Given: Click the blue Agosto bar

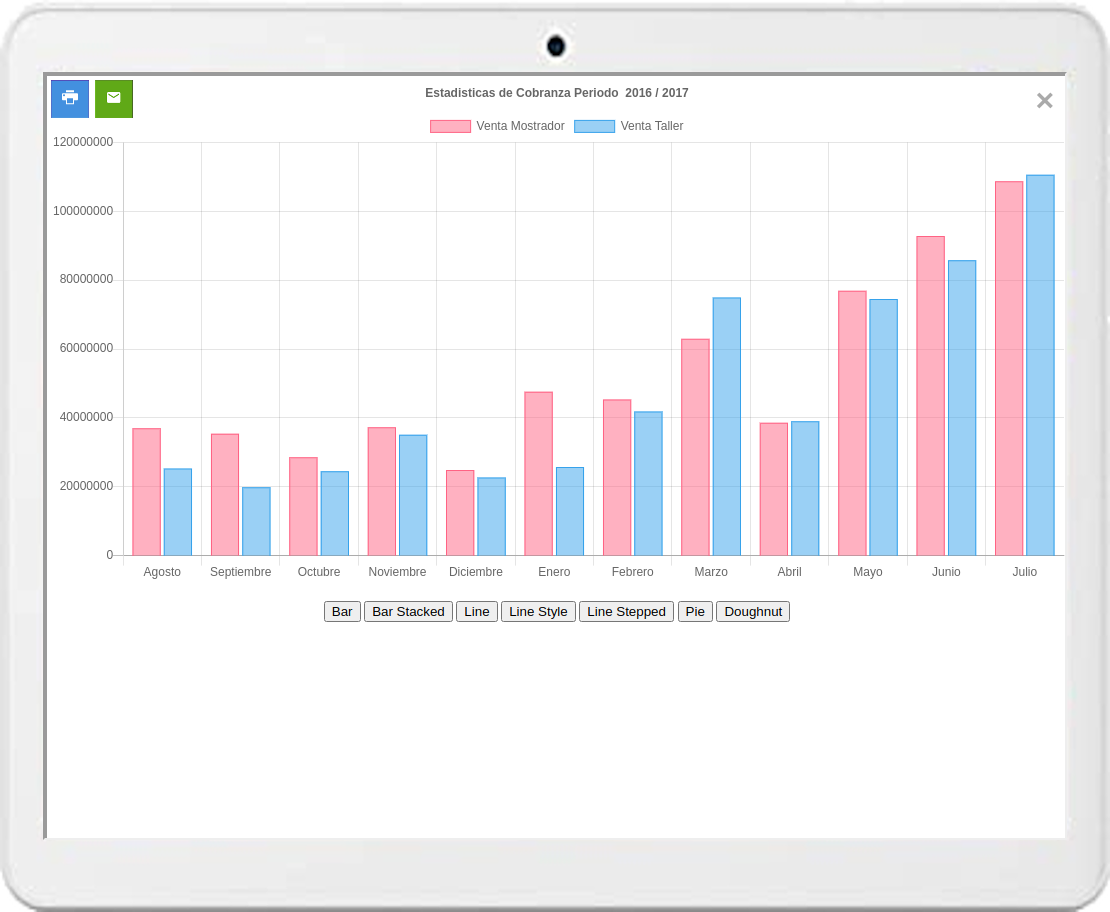Looking at the screenshot, I should point(178,512).
